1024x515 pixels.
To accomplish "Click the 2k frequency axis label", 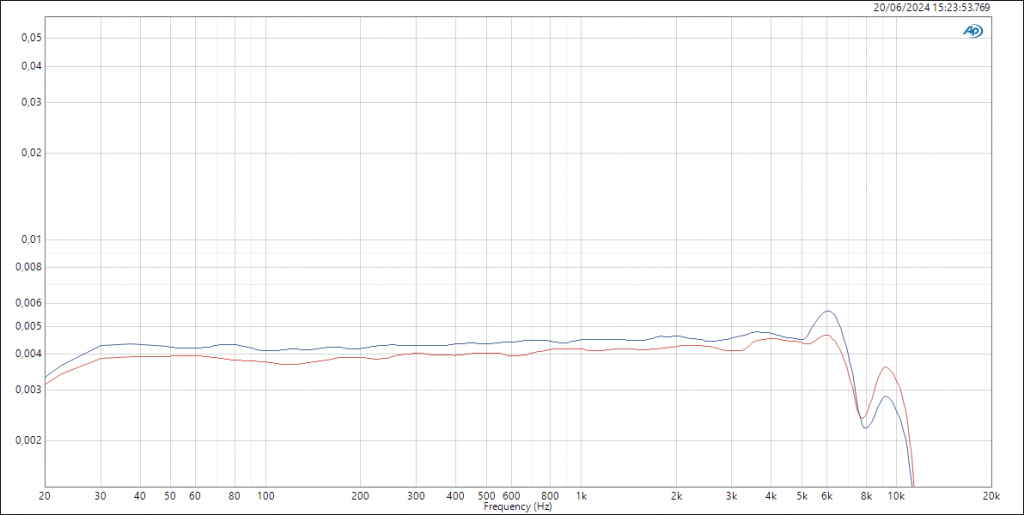I will click(677, 496).
